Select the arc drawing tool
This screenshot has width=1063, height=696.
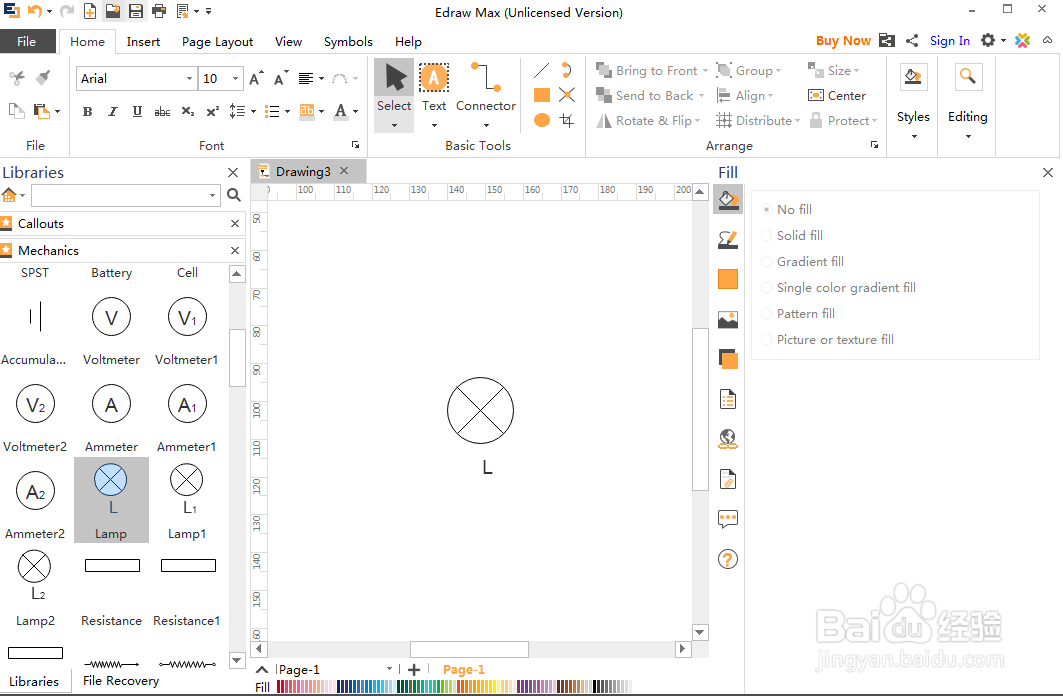tap(567, 70)
